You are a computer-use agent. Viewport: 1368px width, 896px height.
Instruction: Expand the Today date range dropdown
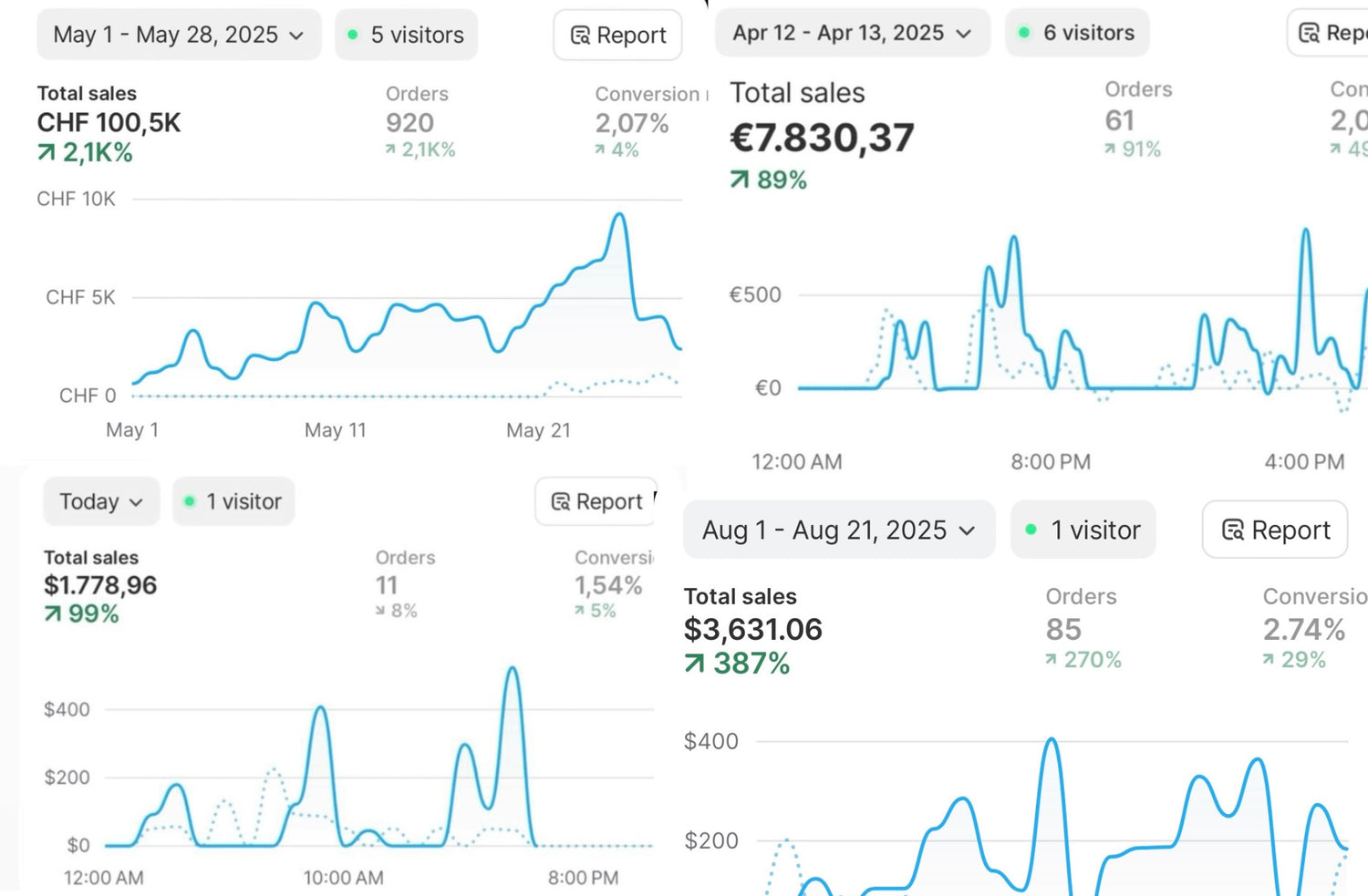coord(101,501)
